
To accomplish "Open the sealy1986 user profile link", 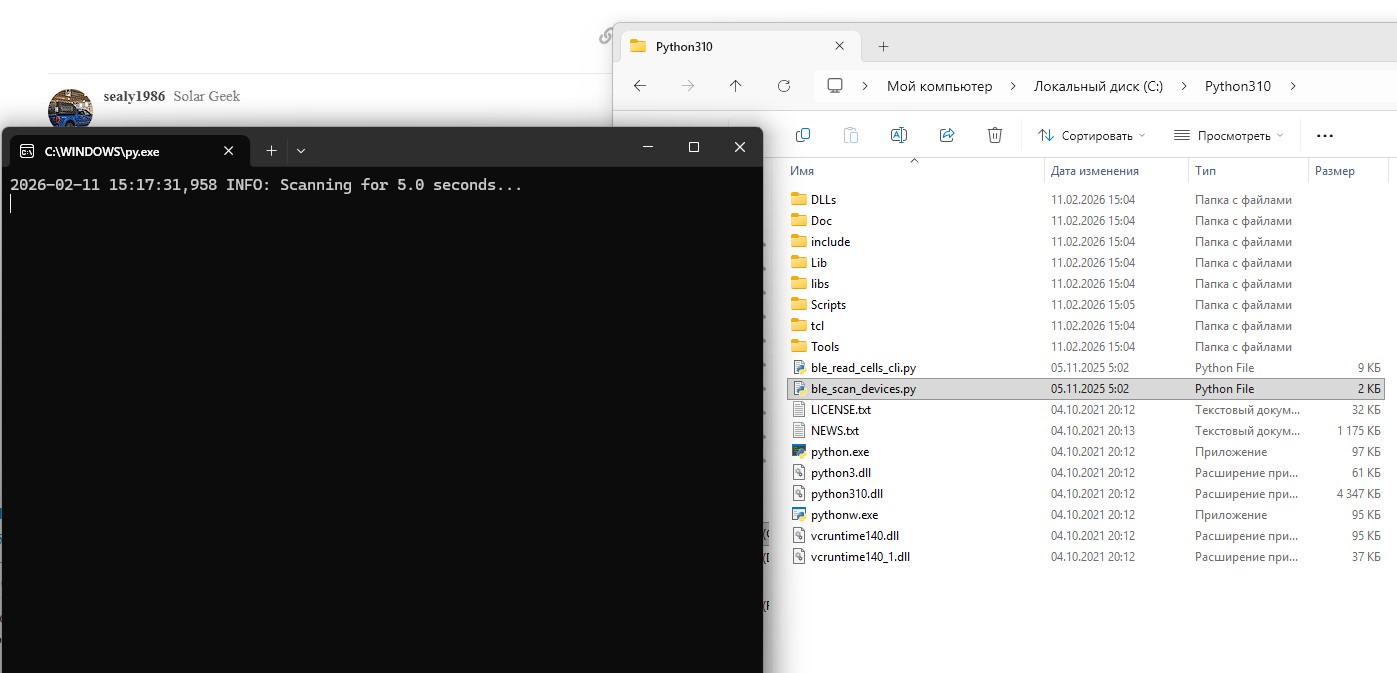I will tap(134, 96).
